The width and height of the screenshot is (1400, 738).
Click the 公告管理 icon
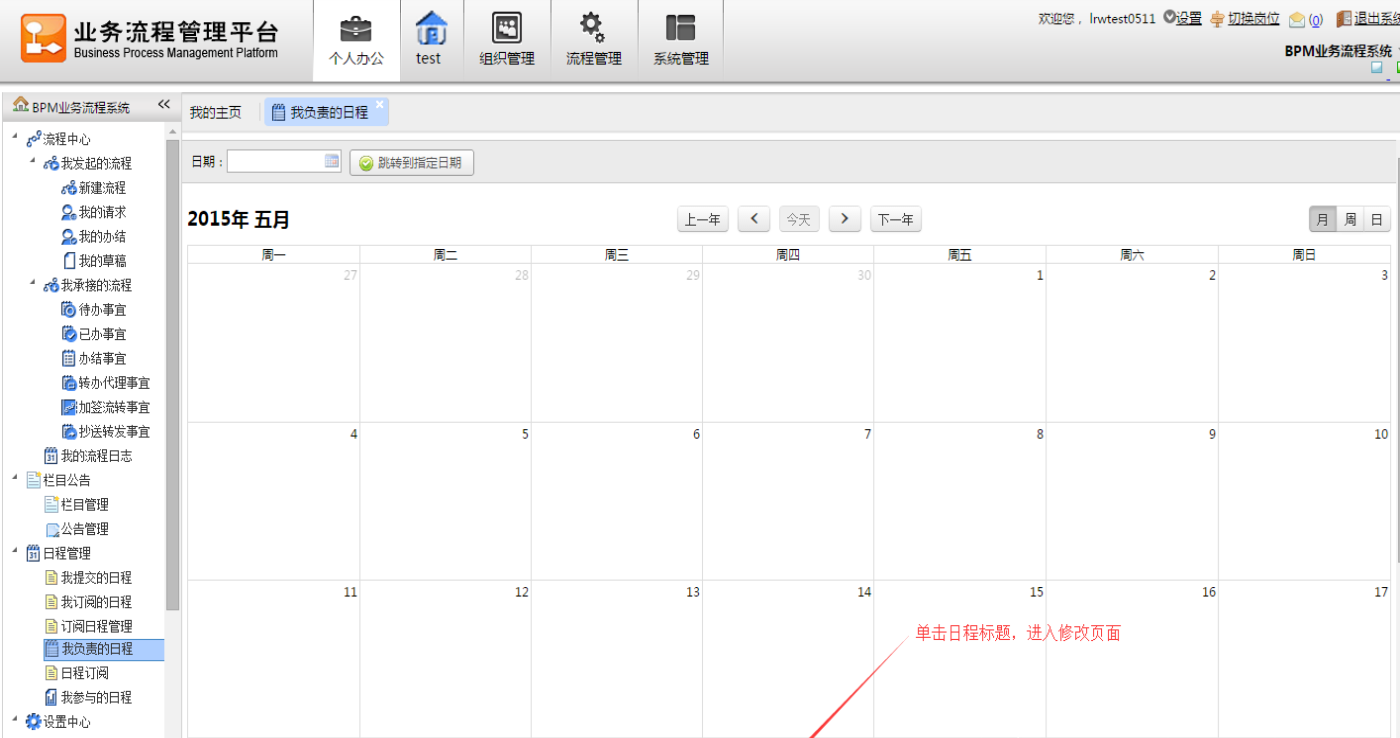tap(51, 529)
